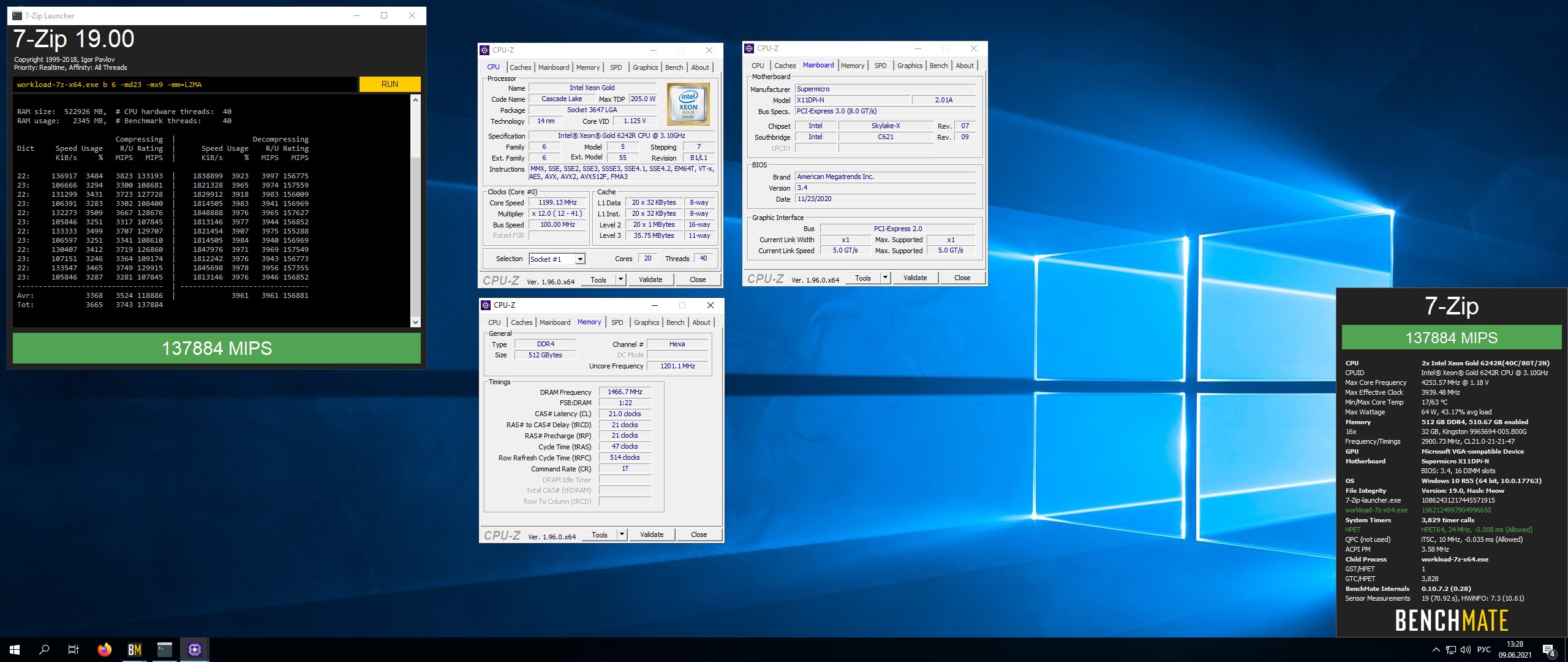Click 7-Zip output scrollbar up arrow
Viewport: 1568px width, 662px height.
coord(415,99)
